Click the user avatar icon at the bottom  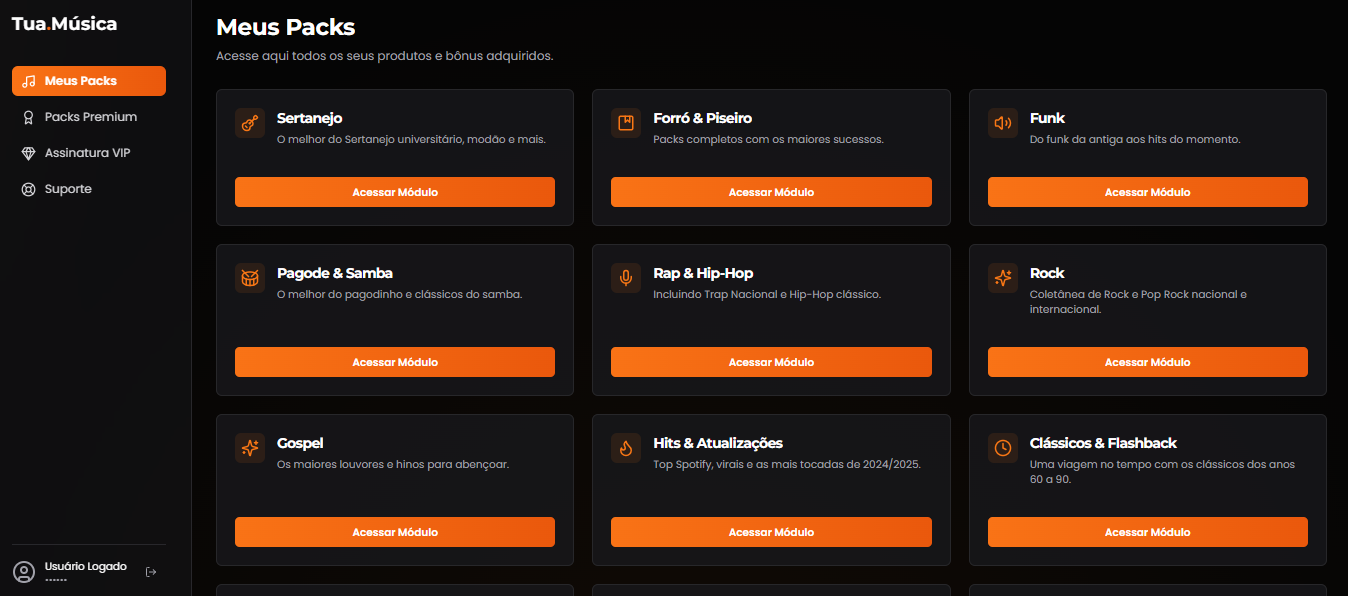(x=22, y=569)
